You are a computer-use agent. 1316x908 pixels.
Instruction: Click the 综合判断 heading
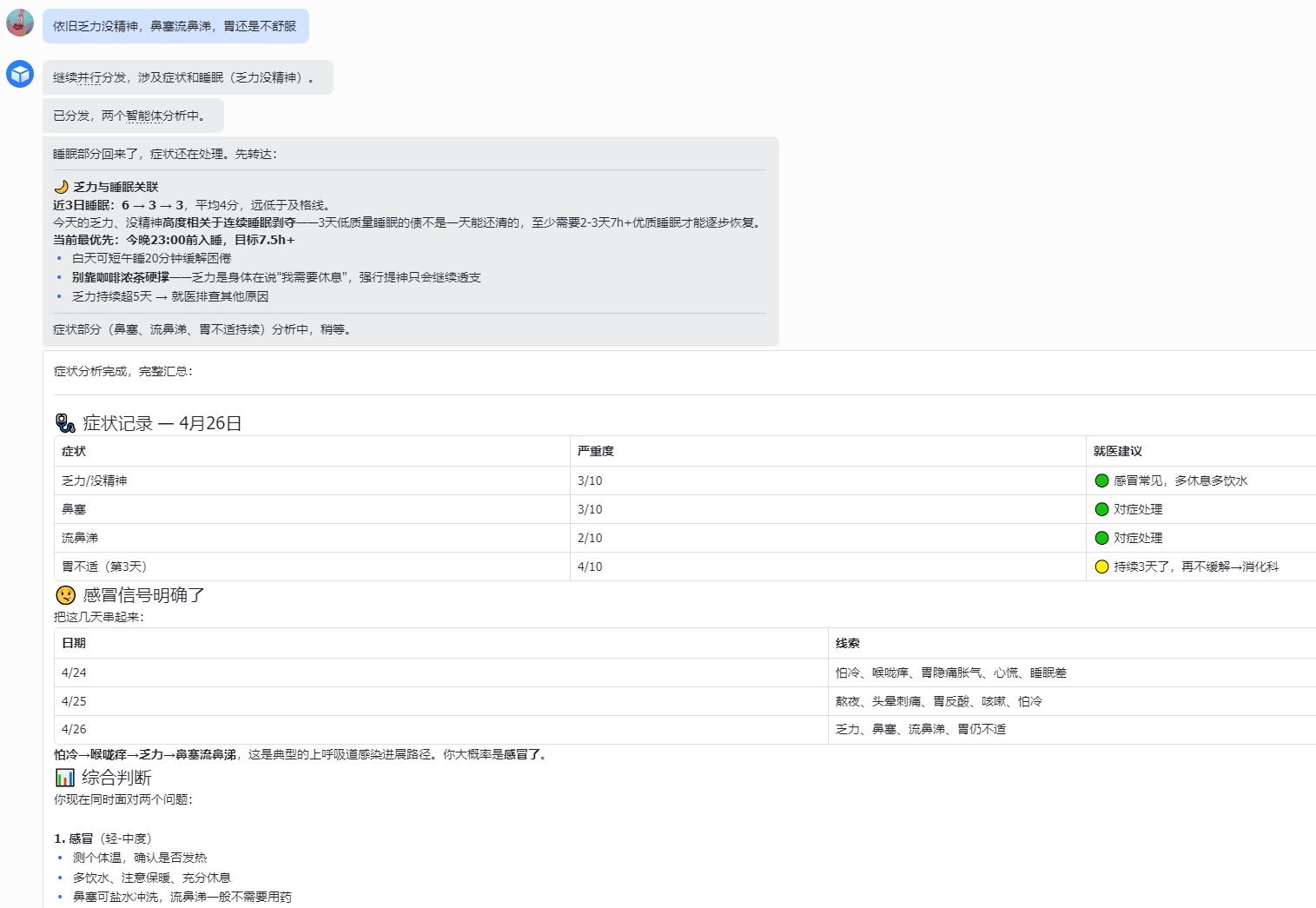[x=116, y=777]
